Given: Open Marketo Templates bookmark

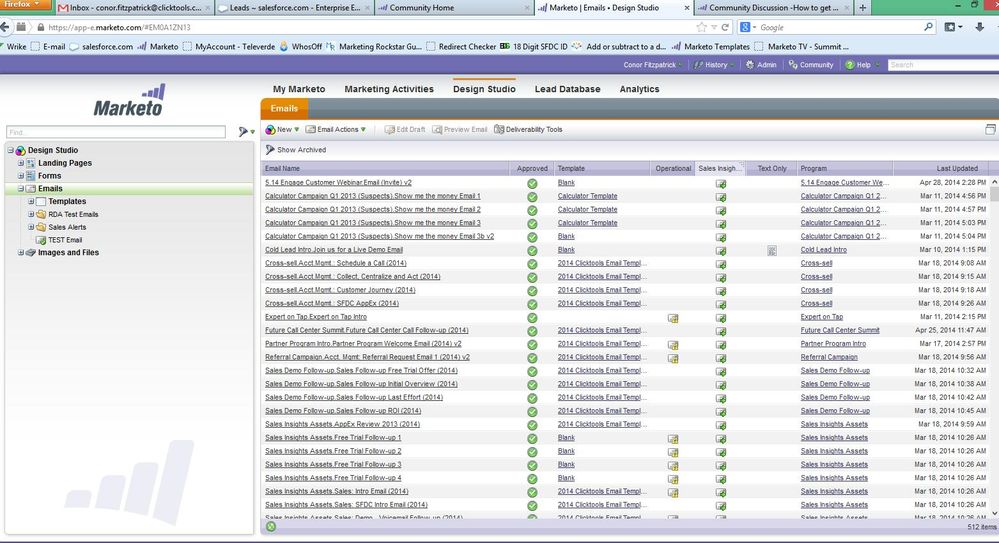Looking at the screenshot, I should (x=712, y=47).
